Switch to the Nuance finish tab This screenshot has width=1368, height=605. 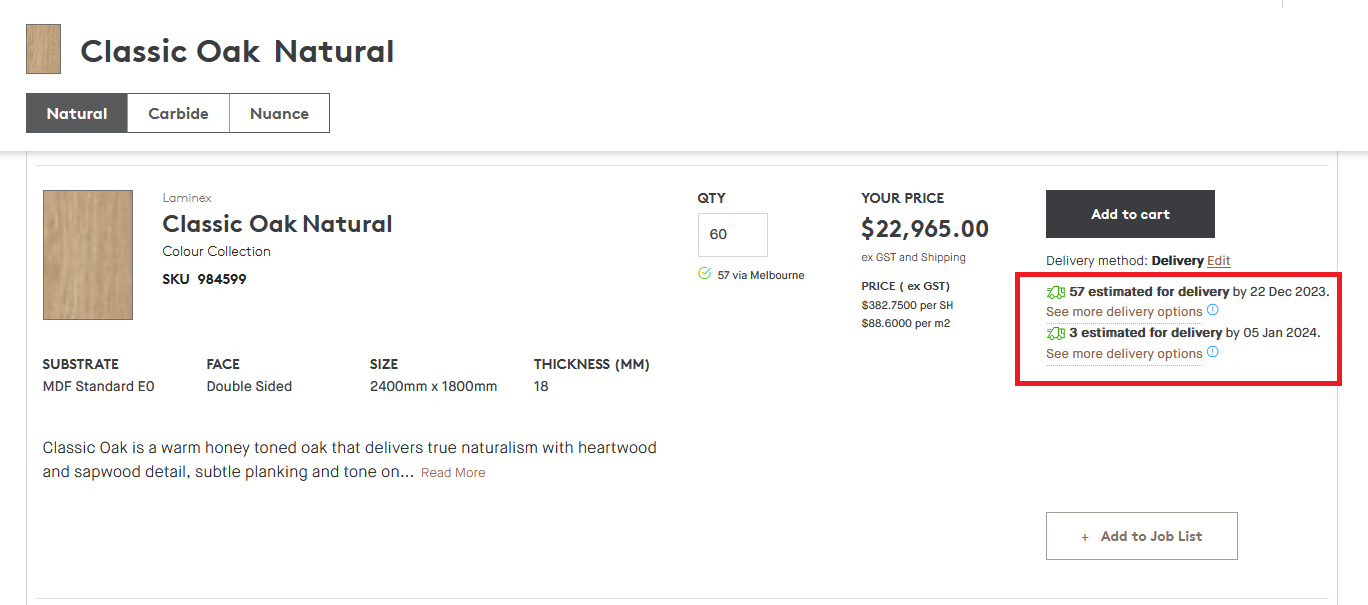pyautogui.click(x=279, y=113)
